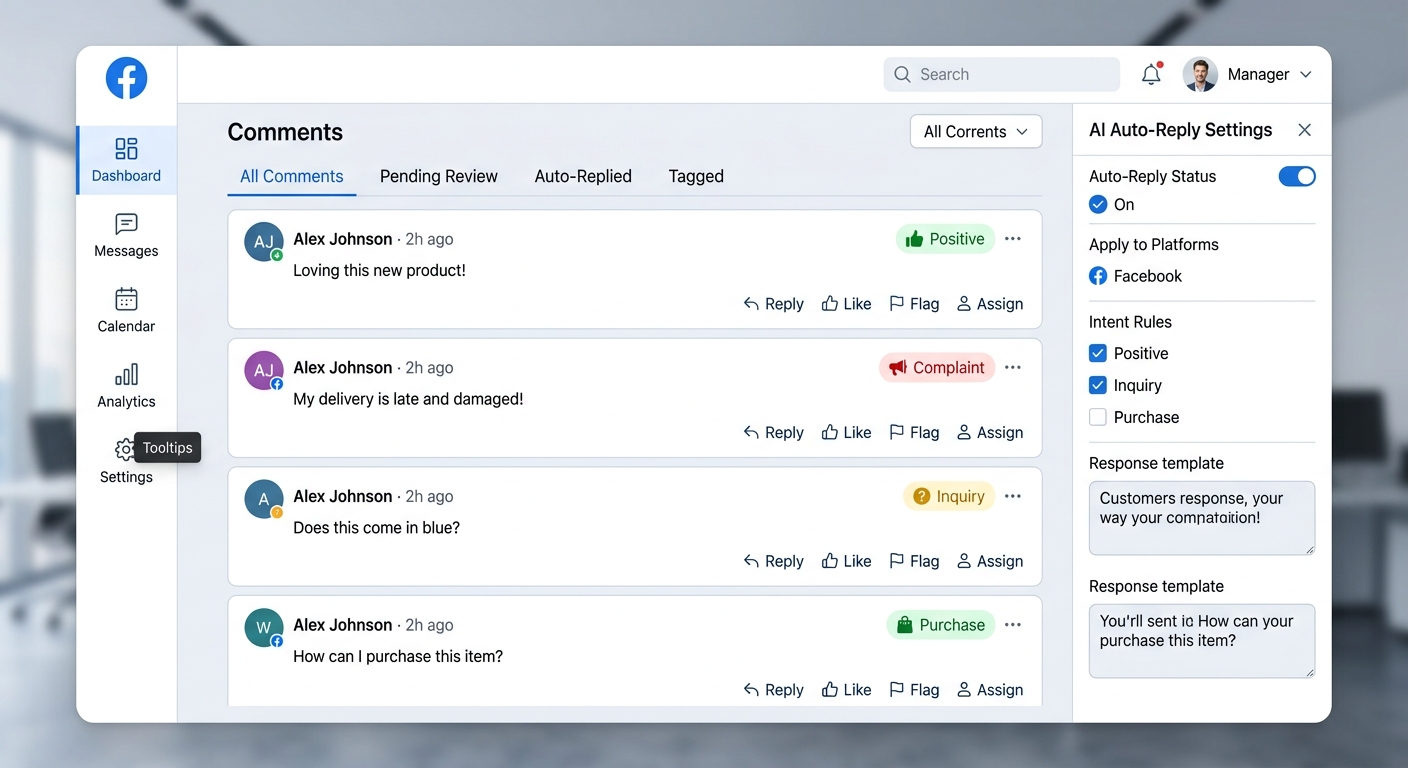Uncheck the Inquiry intent rule

click(1098, 386)
